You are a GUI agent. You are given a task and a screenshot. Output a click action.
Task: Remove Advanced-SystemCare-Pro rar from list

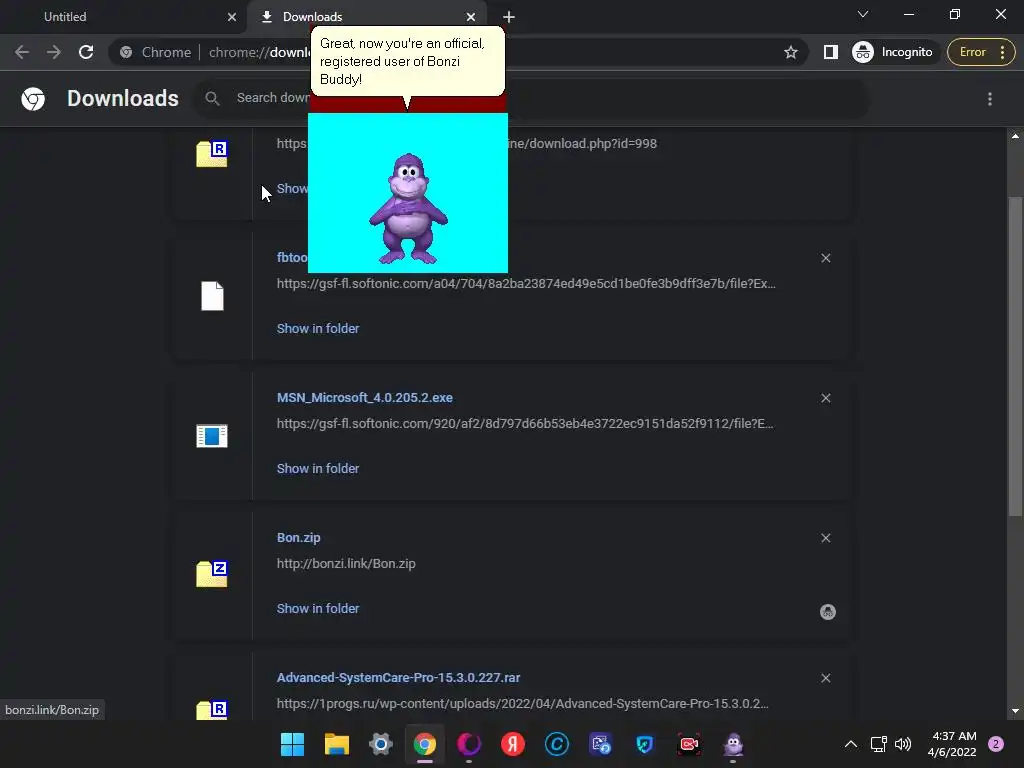pyautogui.click(x=825, y=678)
